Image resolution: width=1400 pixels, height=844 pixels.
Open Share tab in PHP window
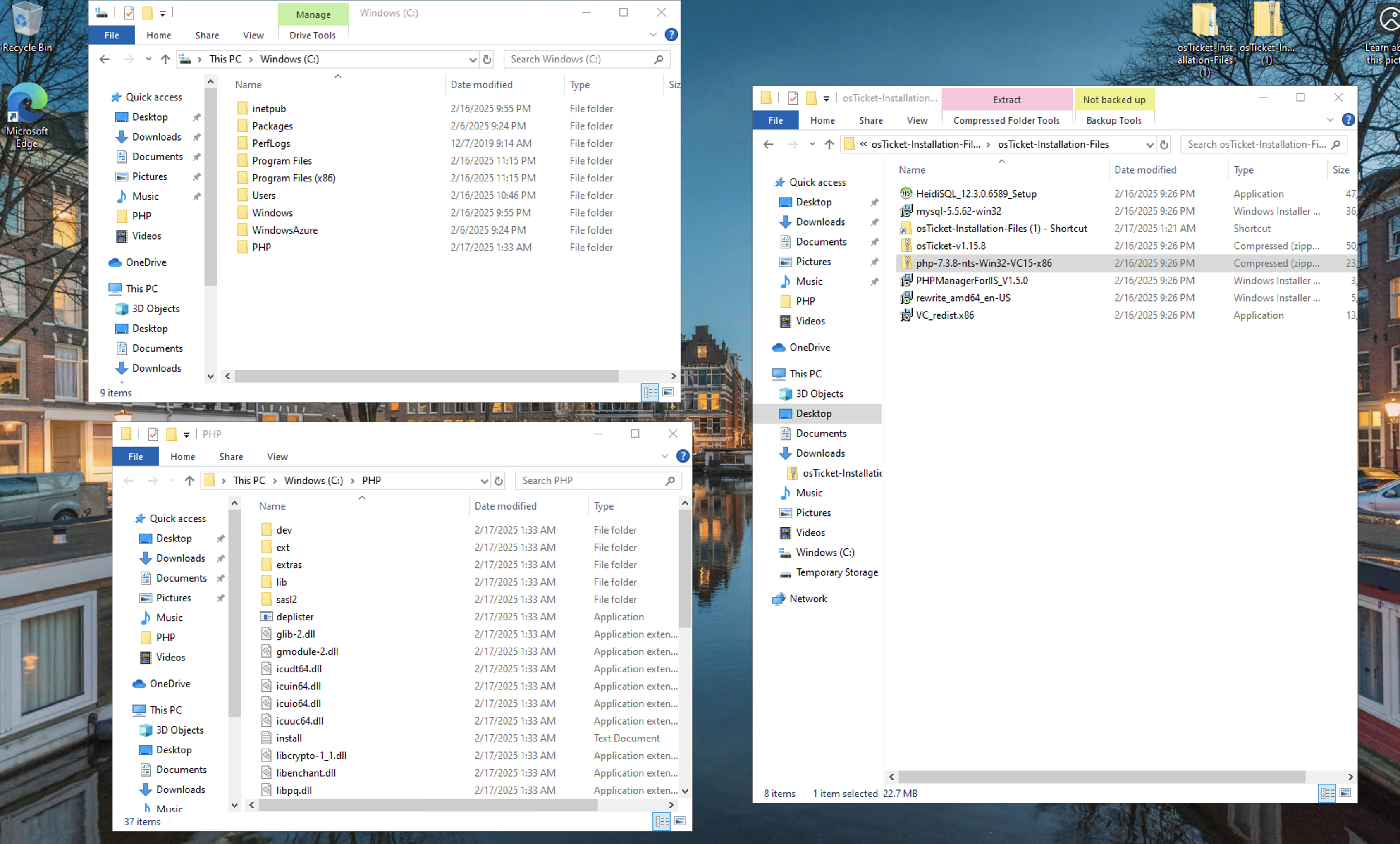point(231,456)
